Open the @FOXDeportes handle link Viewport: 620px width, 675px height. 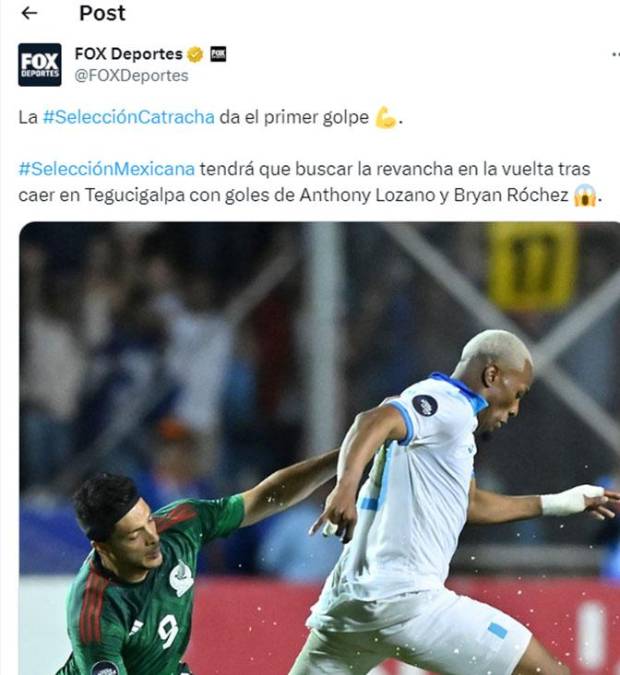click(131, 76)
